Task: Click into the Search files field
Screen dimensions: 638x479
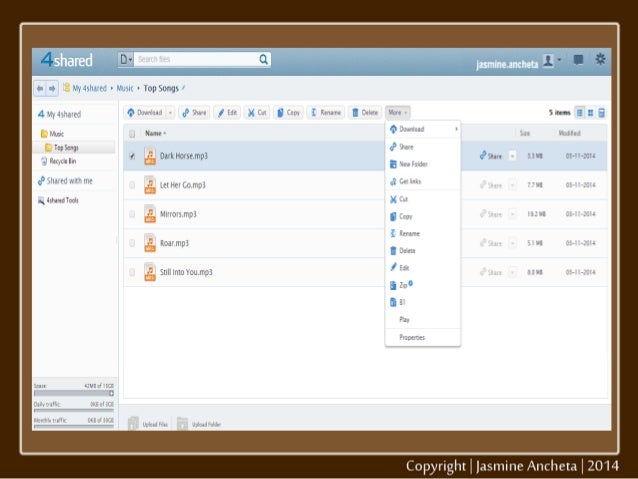Action: (197, 59)
